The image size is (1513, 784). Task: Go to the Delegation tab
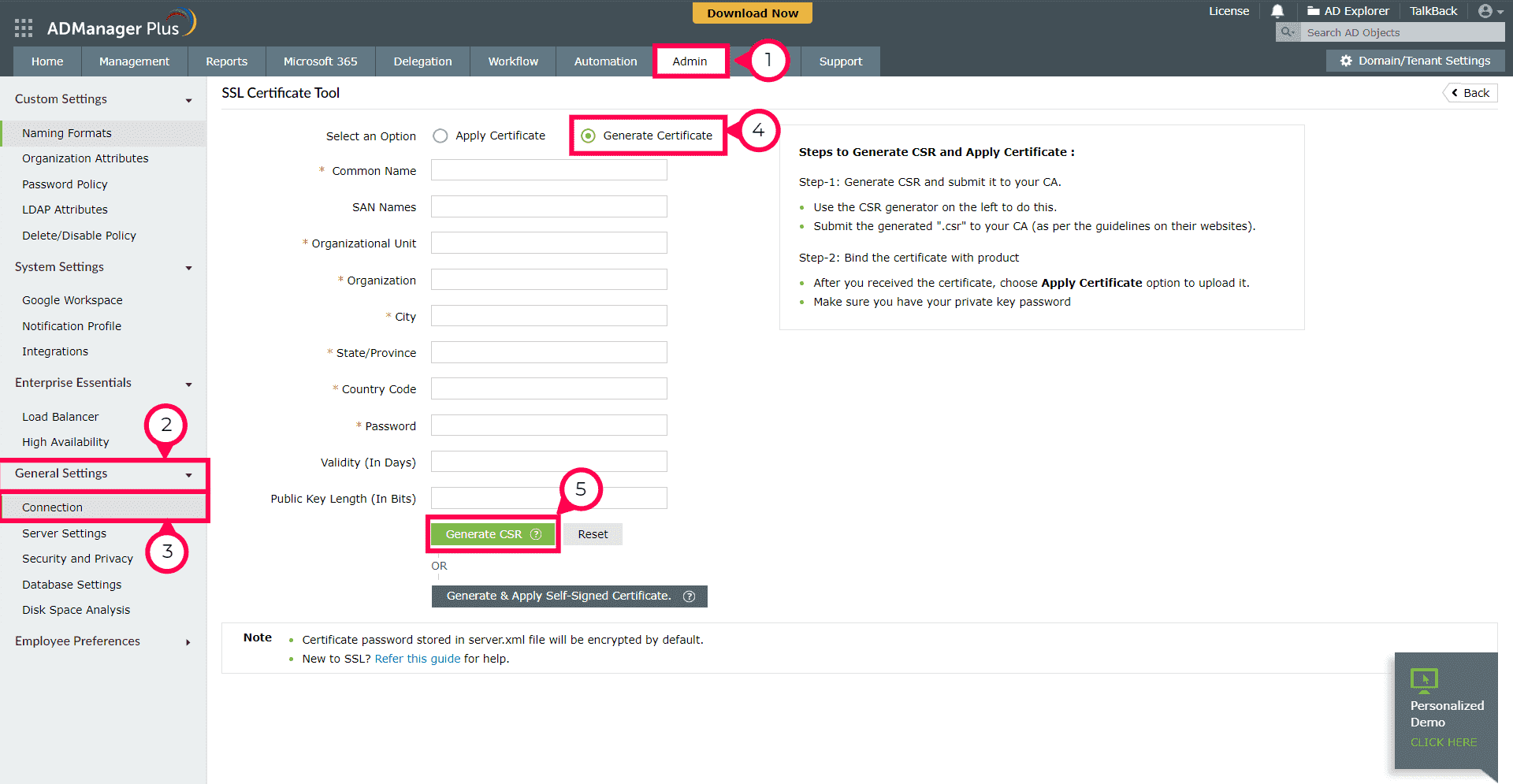pos(423,61)
